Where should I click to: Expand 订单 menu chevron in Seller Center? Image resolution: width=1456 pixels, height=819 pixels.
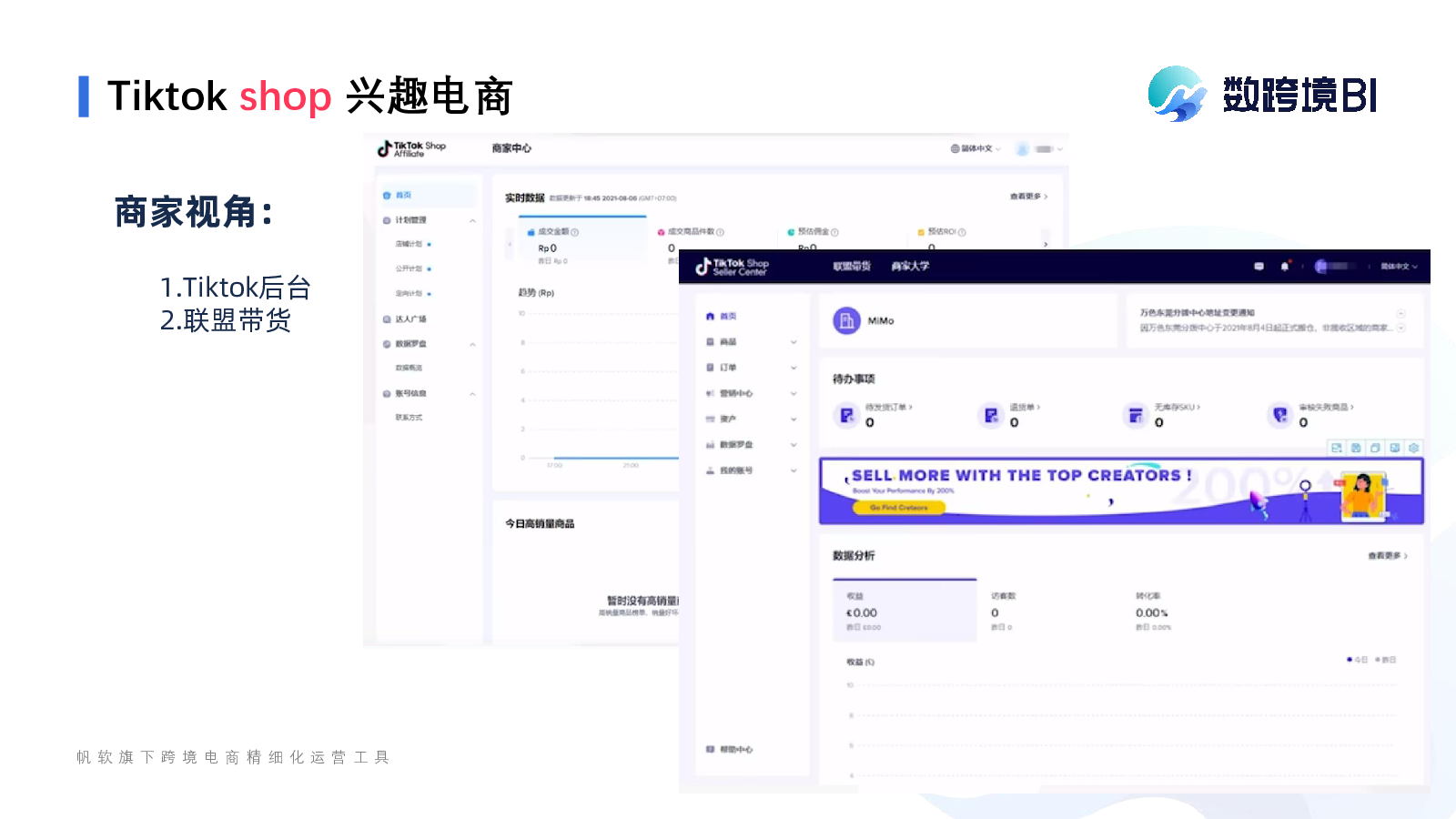[x=794, y=368]
